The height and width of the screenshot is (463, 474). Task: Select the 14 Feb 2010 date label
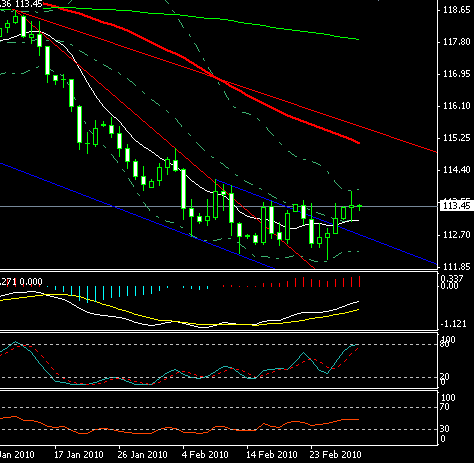(x=272, y=455)
